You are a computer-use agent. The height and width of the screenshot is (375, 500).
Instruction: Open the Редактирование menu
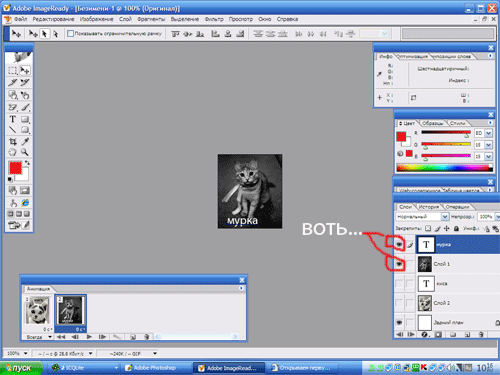coord(53,19)
